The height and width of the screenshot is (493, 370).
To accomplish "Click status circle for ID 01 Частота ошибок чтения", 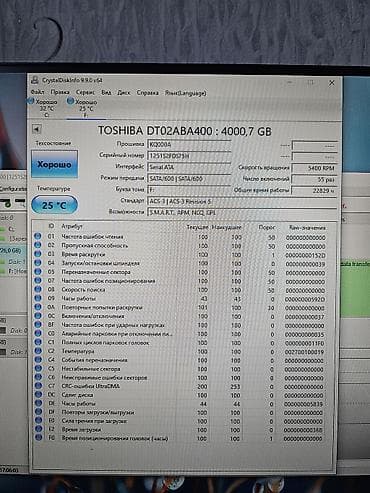I will pos(38,236).
